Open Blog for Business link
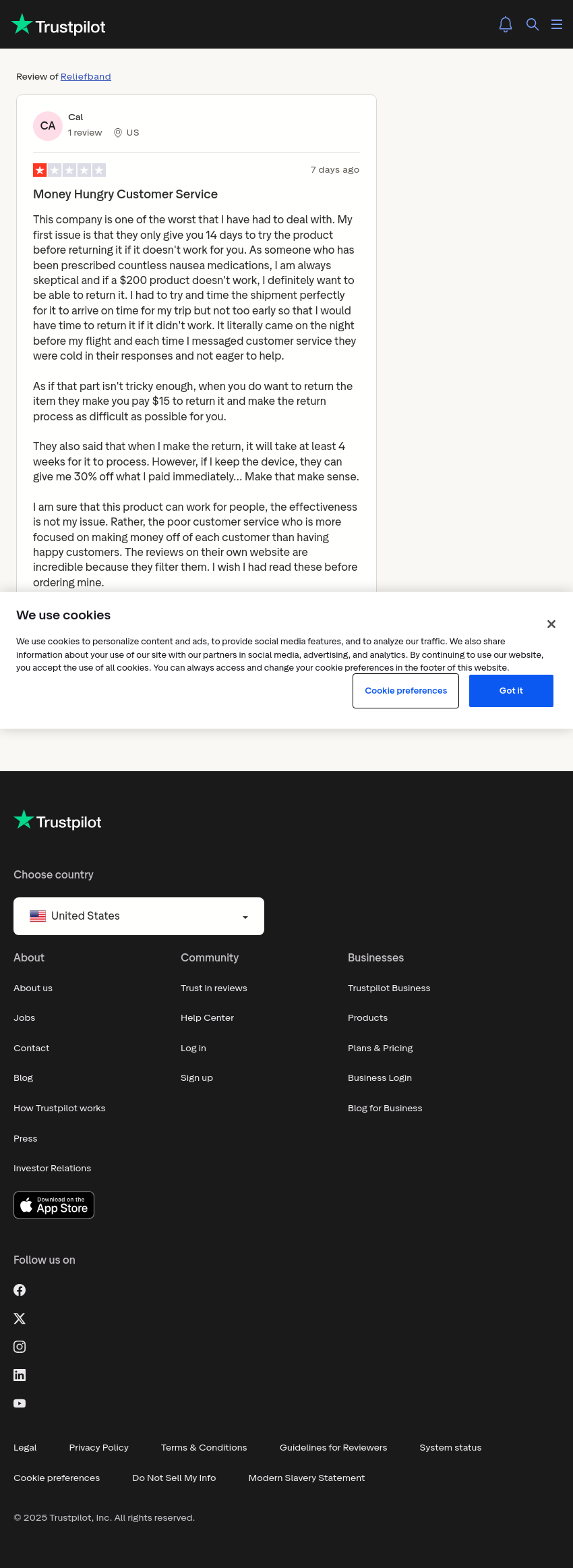573x1568 pixels. pyautogui.click(x=385, y=1109)
